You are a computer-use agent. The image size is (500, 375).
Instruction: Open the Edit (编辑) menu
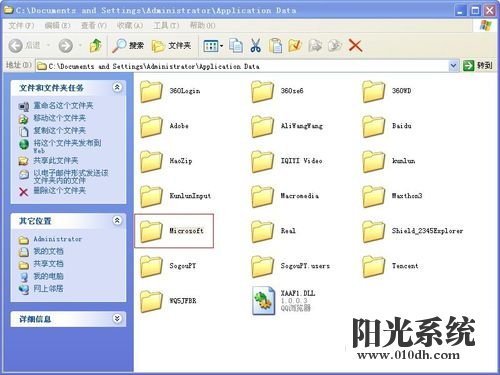pyautogui.click(x=57, y=25)
